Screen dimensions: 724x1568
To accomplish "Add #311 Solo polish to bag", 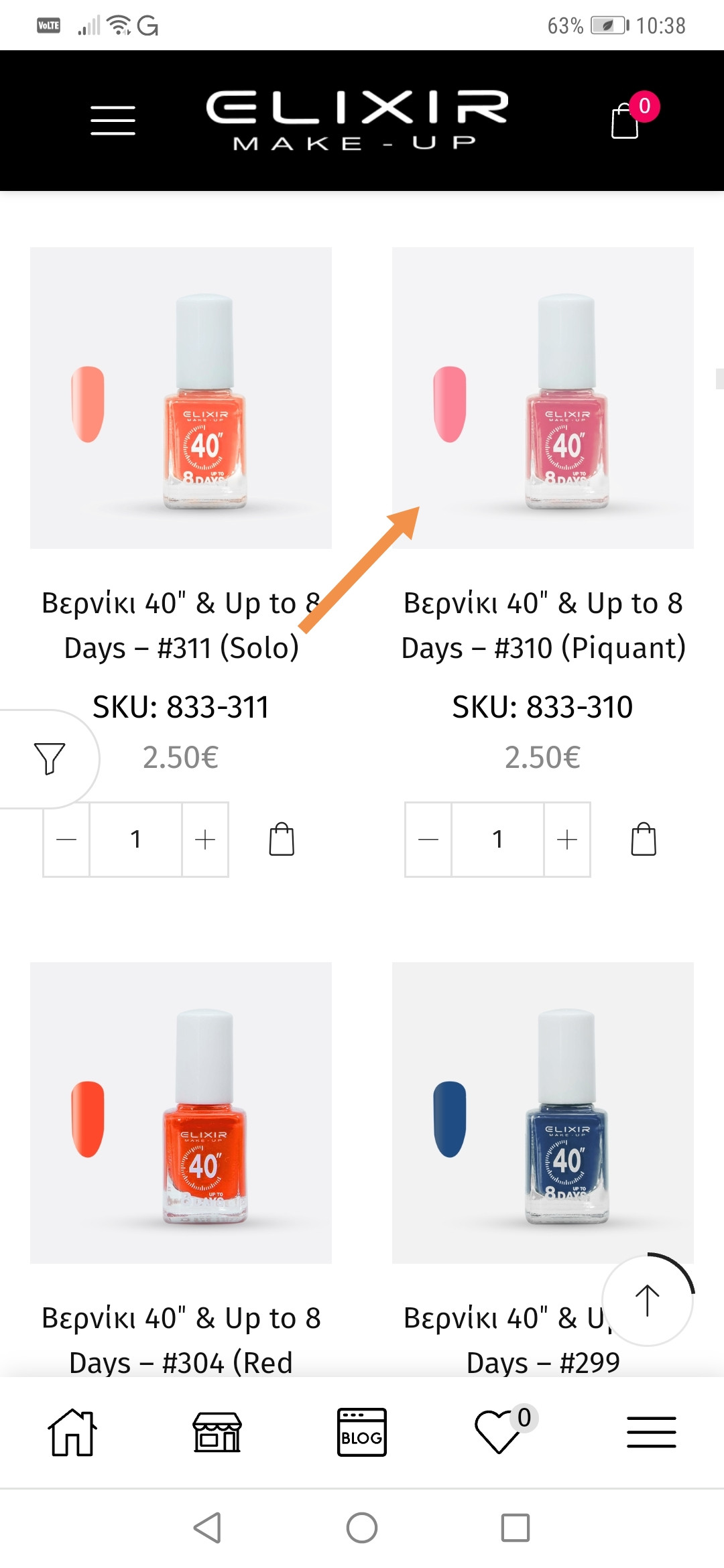I will tap(282, 839).
